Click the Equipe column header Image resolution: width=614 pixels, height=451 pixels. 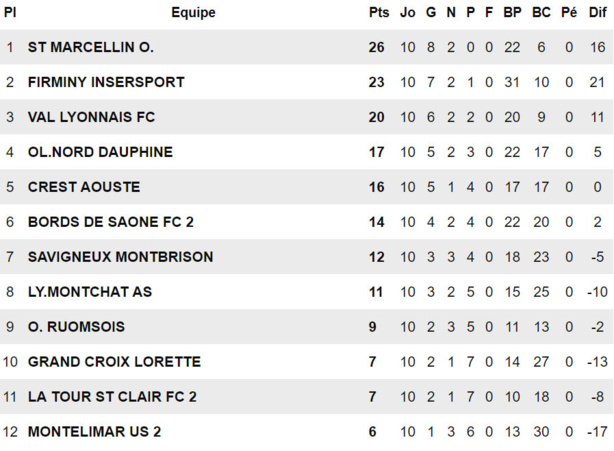pyautogui.click(x=193, y=13)
